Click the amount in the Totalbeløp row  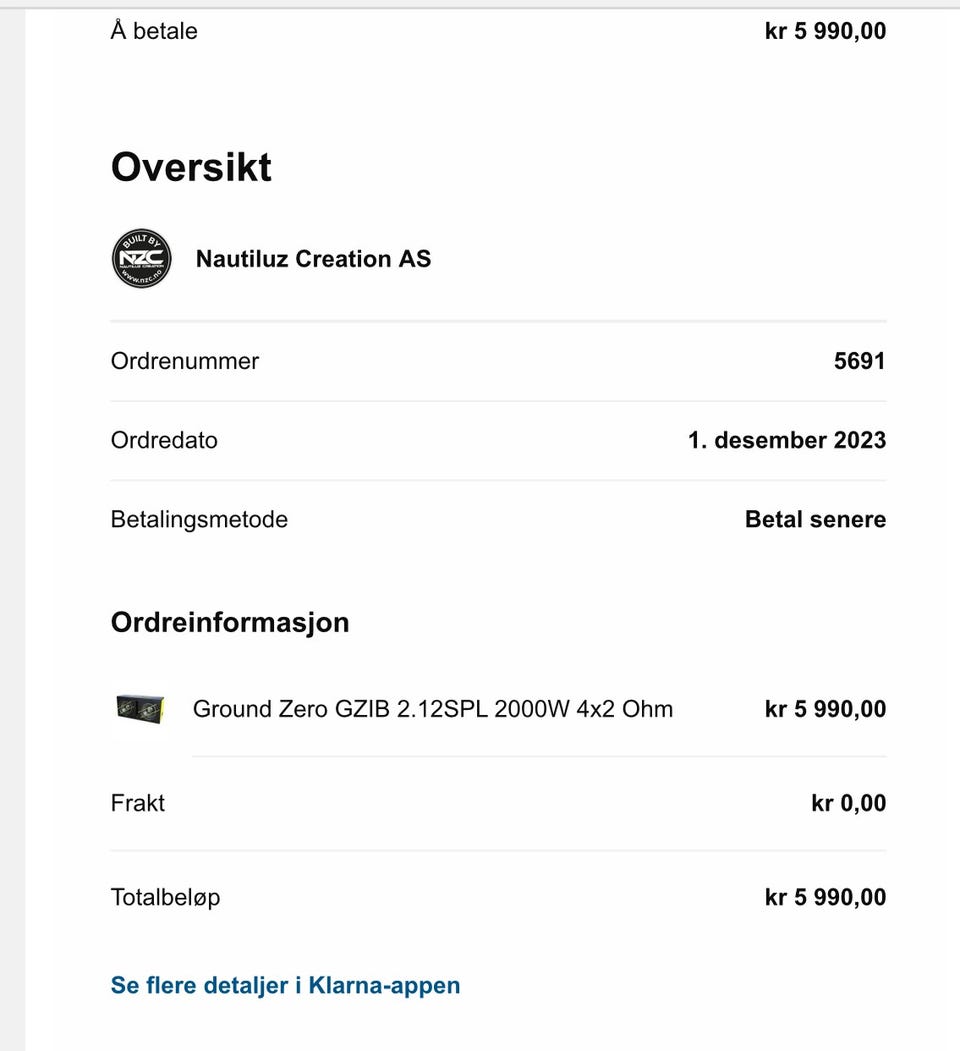click(825, 897)
